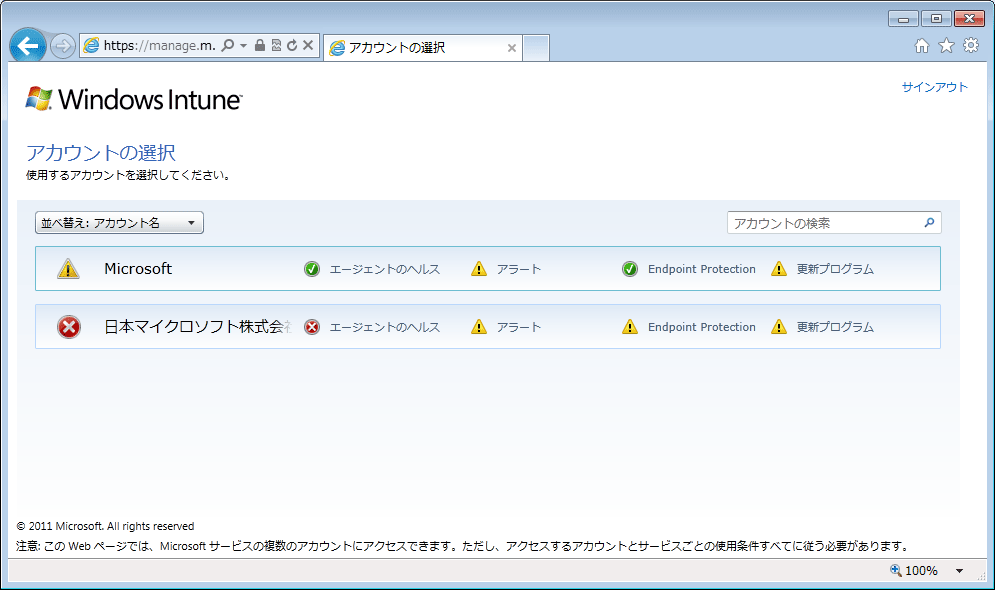Open Microsoft row Endpoint Protection

pyautogui.click(x=702, y=269)
